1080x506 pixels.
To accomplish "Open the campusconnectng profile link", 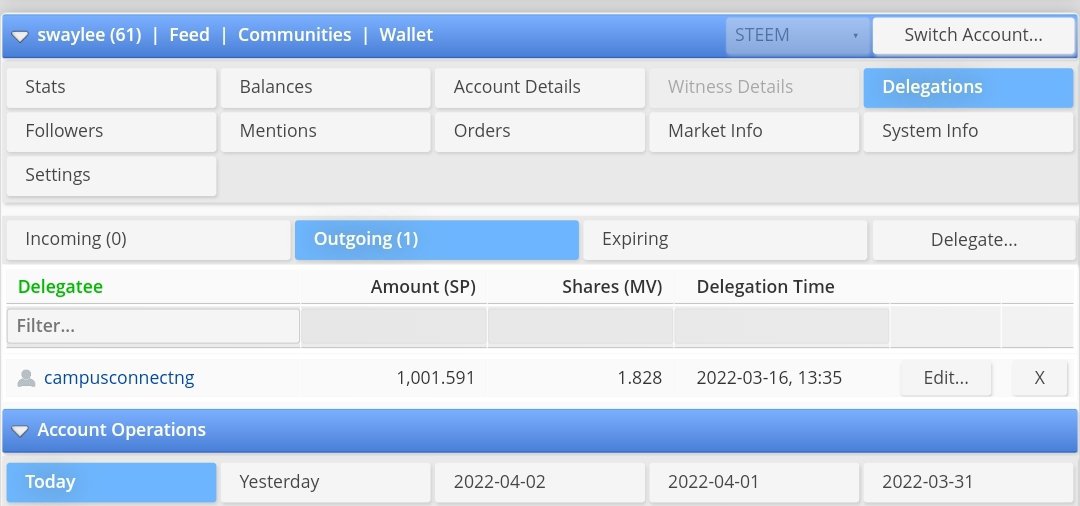I will (x=119, y=378).
